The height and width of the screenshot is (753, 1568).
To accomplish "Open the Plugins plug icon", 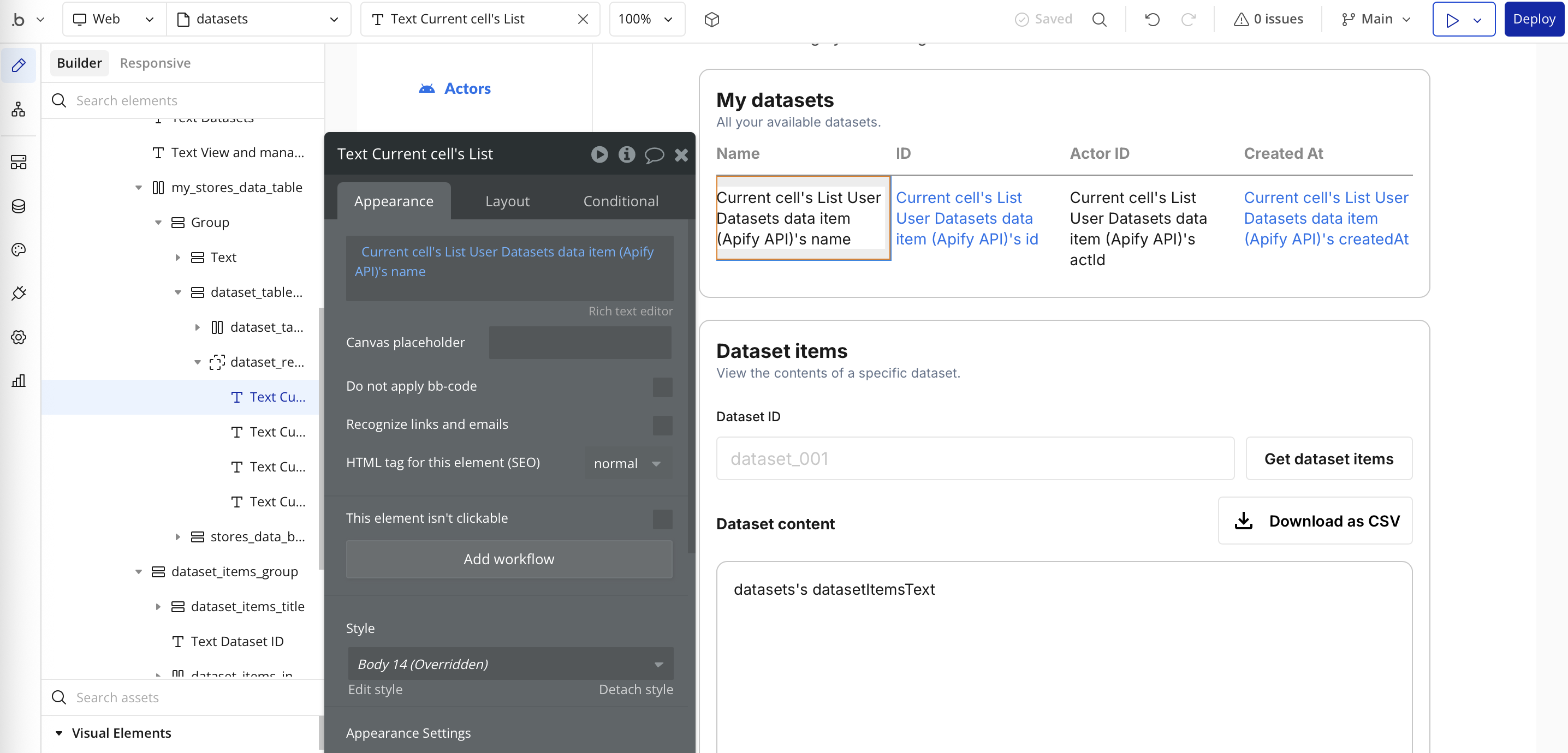I will click(x=19, y=293).
